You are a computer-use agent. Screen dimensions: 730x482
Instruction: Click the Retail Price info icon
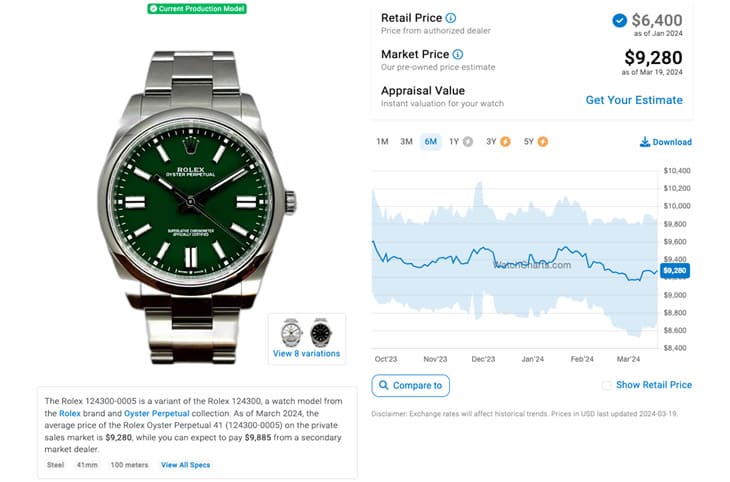click(x=451, y=18)
